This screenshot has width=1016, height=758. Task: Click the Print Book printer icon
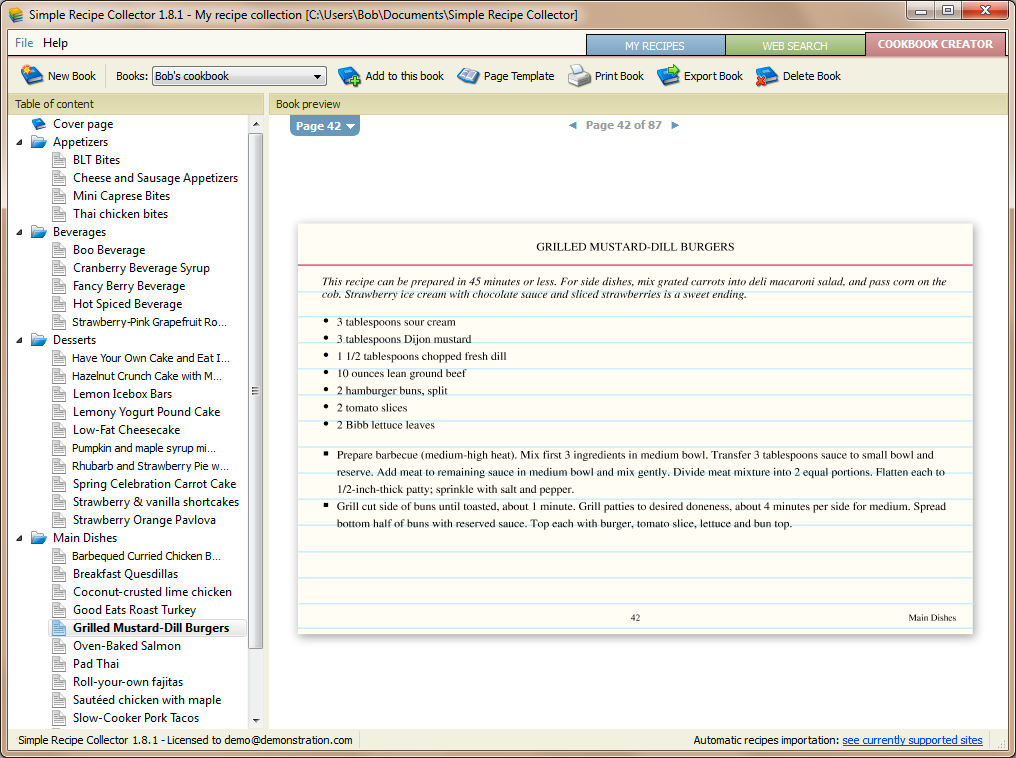point(579,76)
